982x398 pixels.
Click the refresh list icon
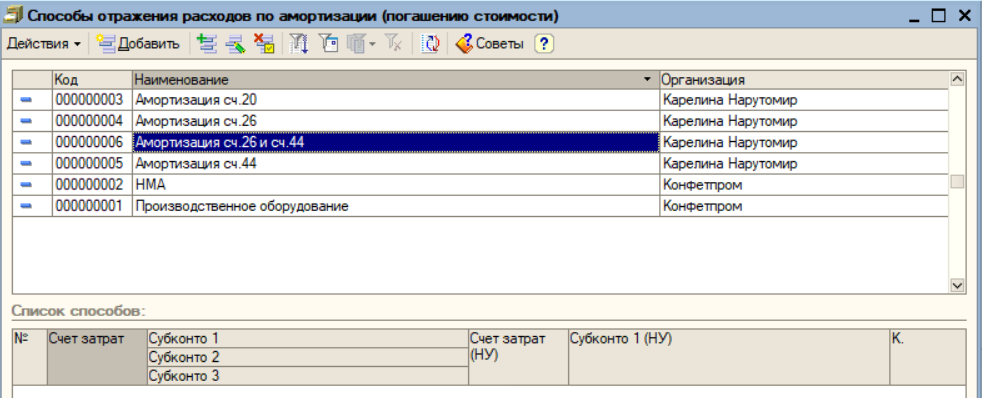430,44
